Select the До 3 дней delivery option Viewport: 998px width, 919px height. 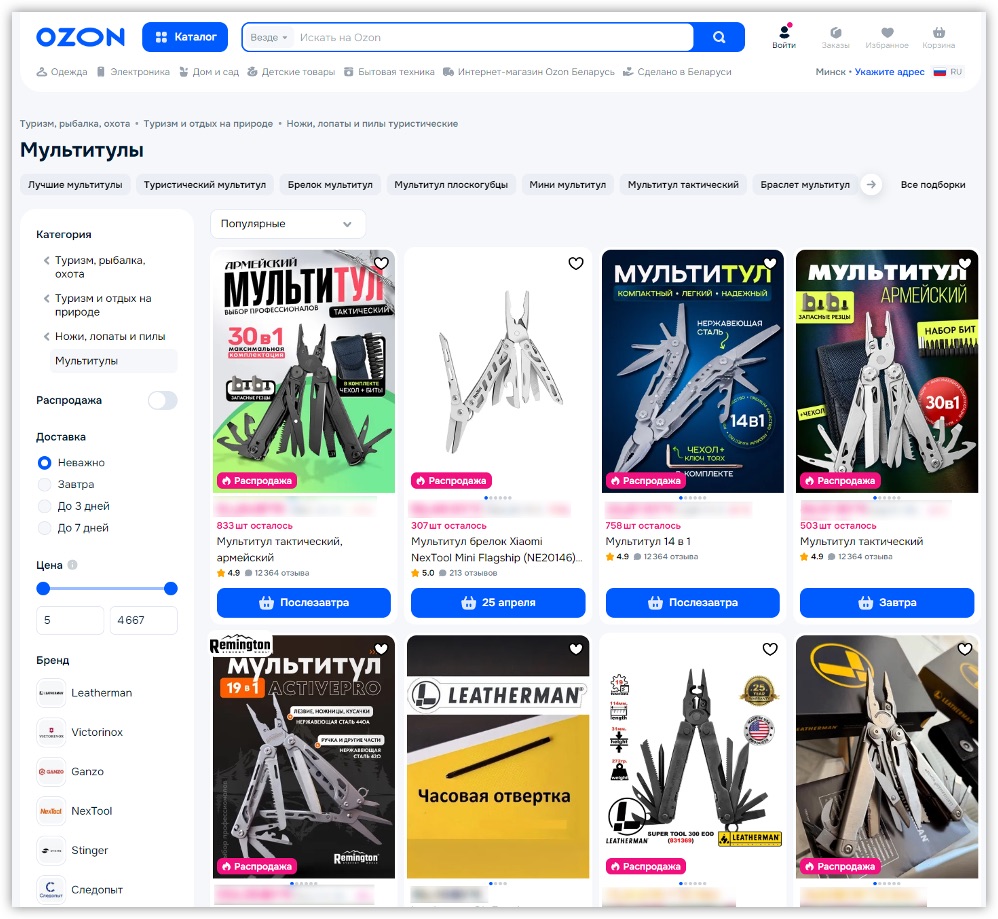coord(44,506)
